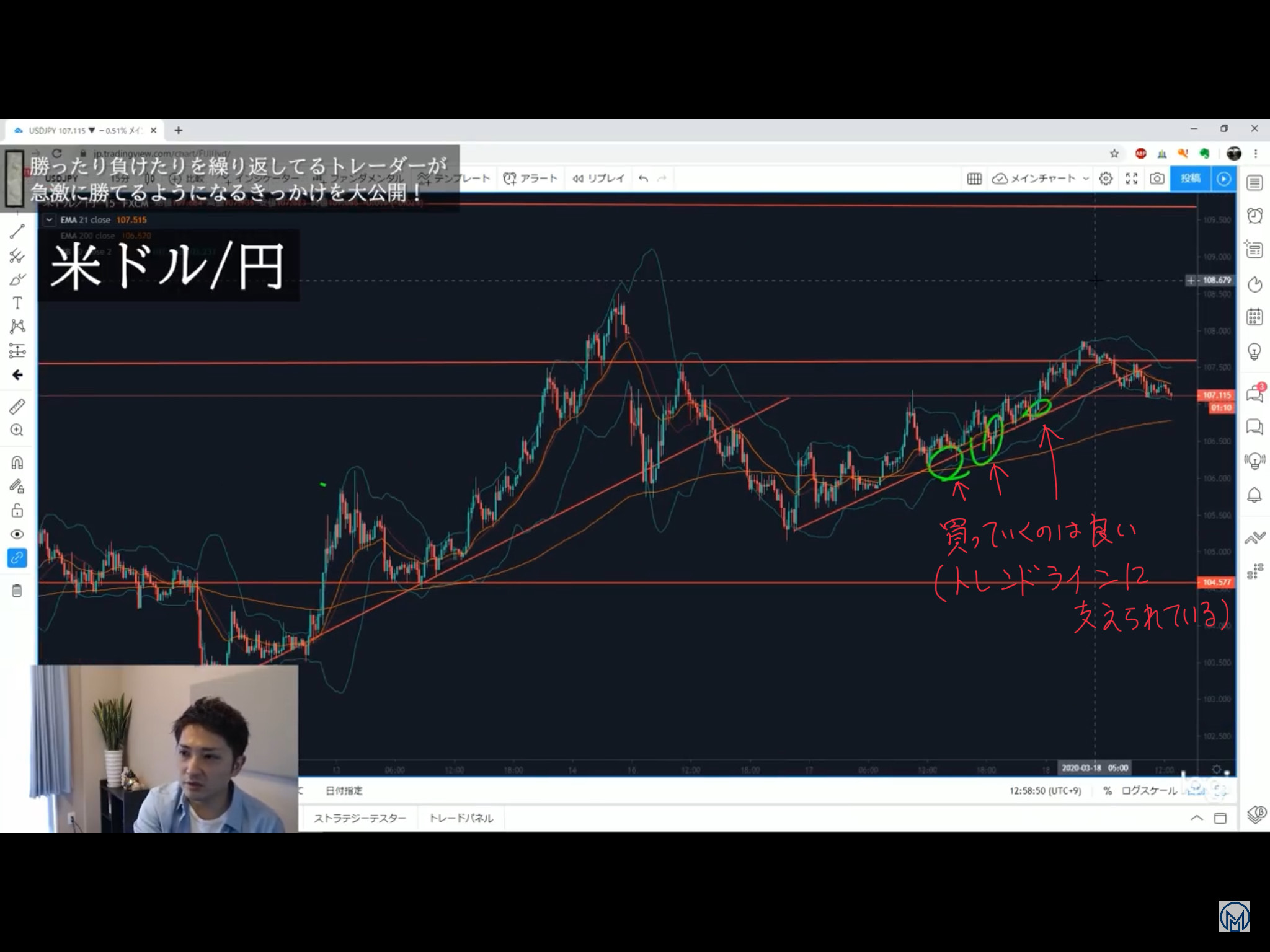The image size is (1270, 952).
Task: Activate the zoom in magnifier tool
Action: click(x=17, y=430)
